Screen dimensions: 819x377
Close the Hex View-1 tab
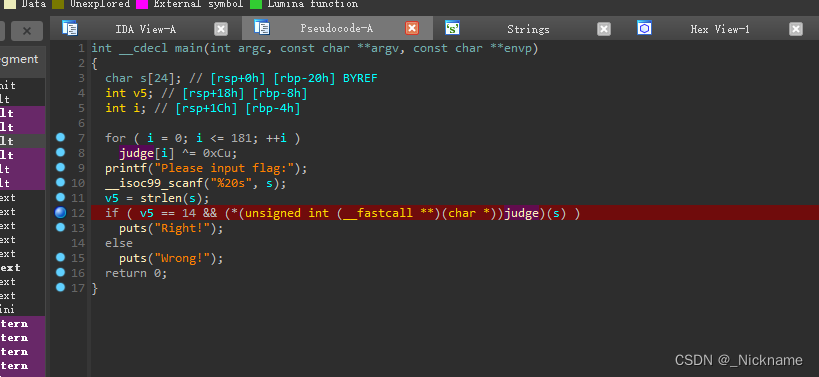pyautogui.click(x=795, y=29)
